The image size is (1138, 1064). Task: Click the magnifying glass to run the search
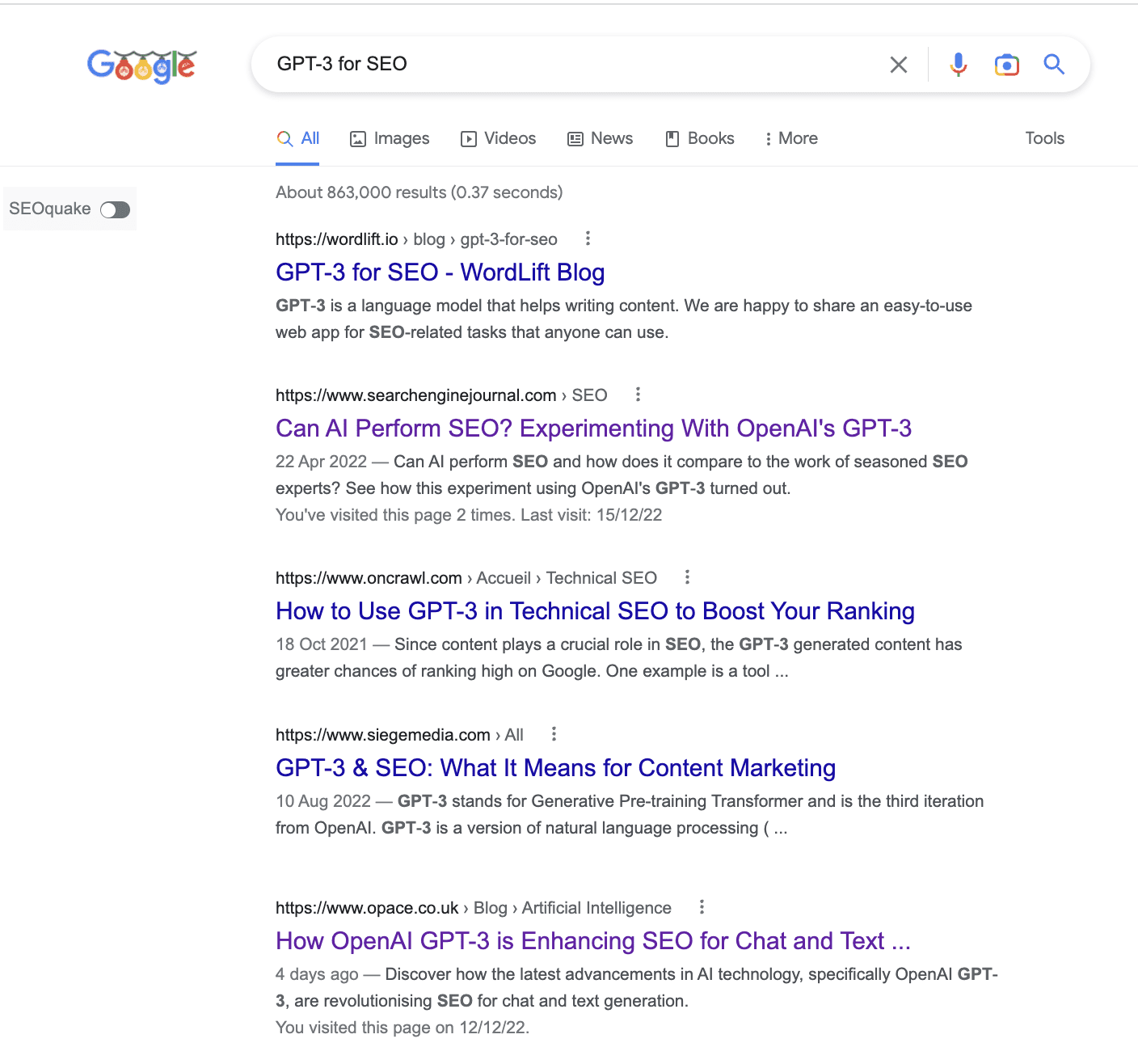click(x=1053, y=64)
